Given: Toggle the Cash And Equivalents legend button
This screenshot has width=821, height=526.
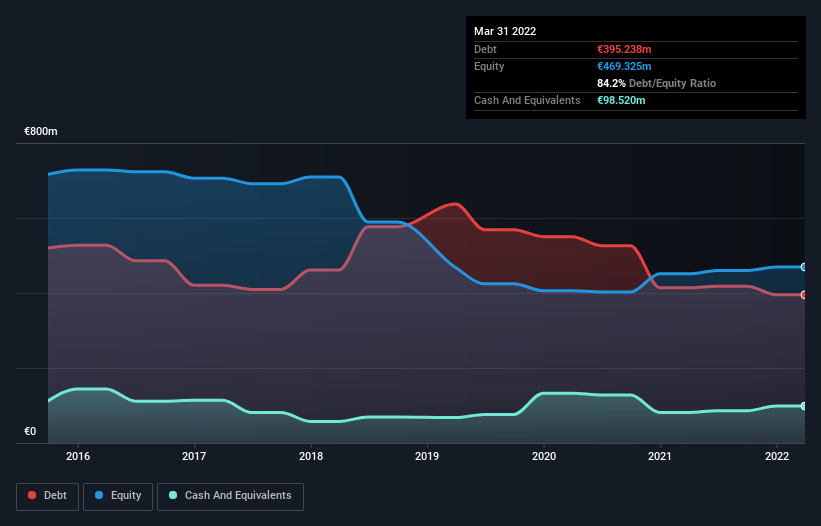Looking at the screenshot, I should 230,496.
